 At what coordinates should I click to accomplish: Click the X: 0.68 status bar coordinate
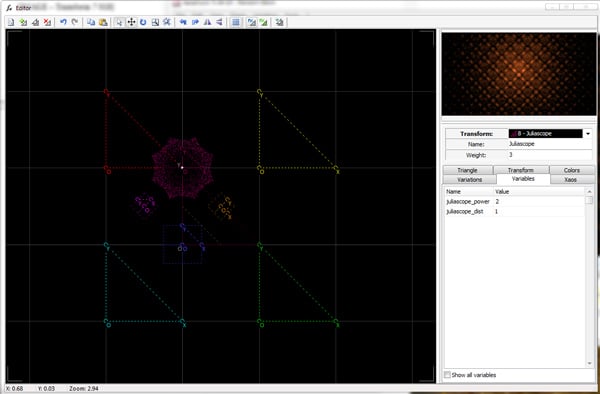pos(15,389)
